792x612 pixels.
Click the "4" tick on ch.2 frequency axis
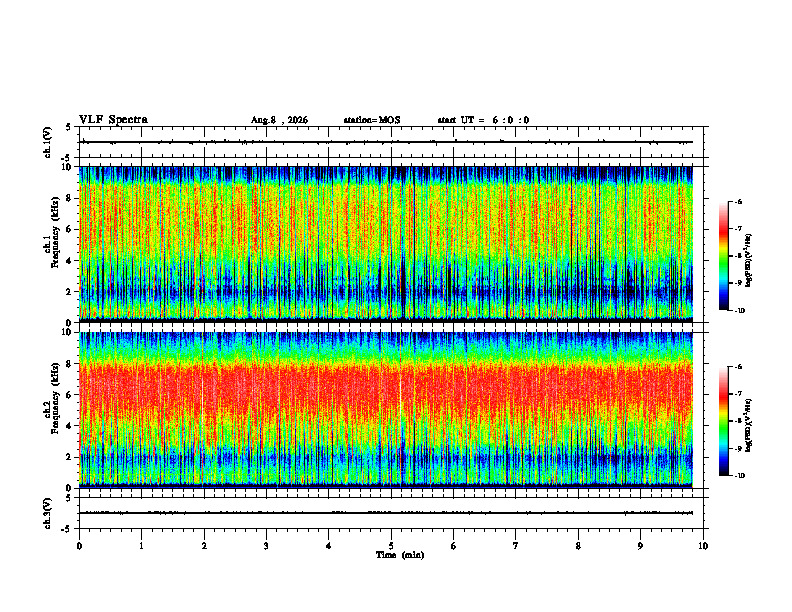click(70, 426)
